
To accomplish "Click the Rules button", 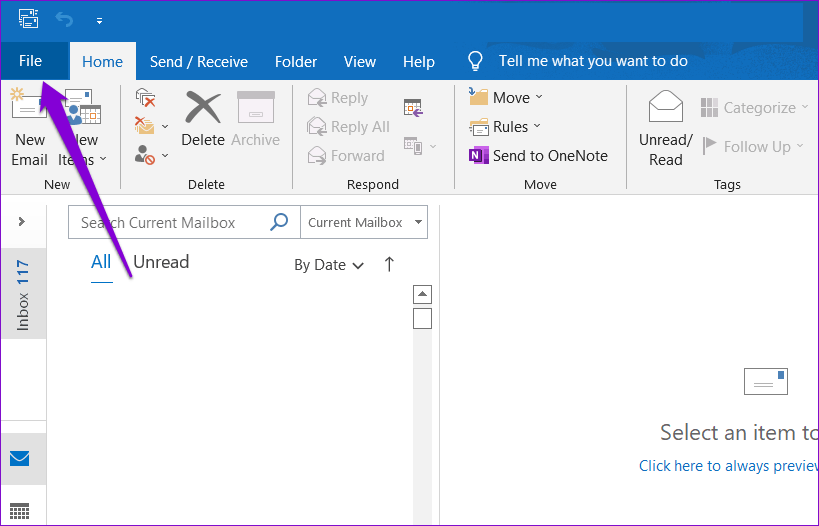I will [505, 127].
